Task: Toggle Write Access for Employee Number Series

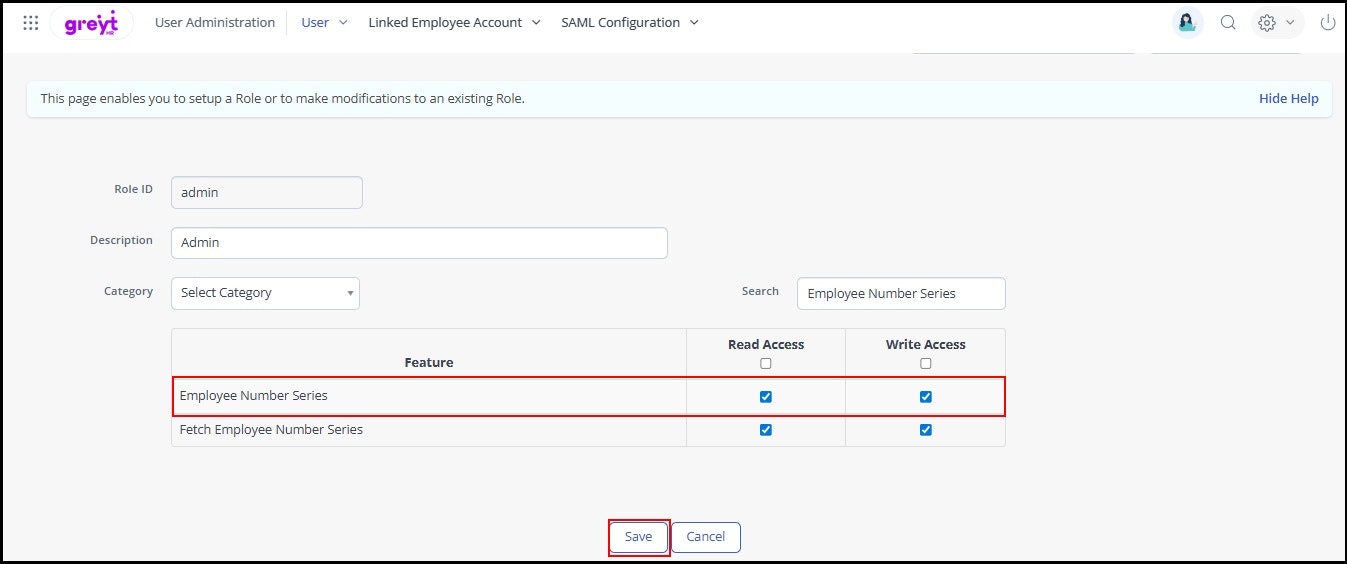Action: pyautogui.click(x=926, y=397)
